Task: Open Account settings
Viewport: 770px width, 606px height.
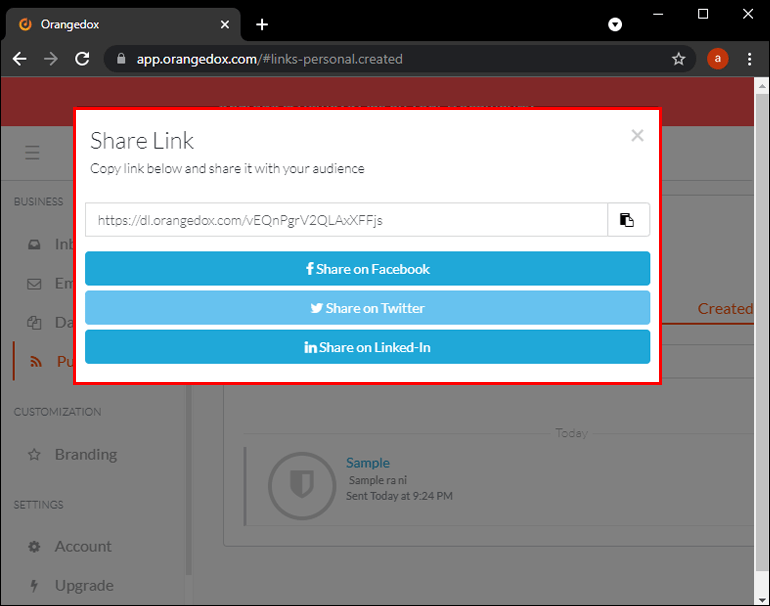Action: click(x=83, y=546)
